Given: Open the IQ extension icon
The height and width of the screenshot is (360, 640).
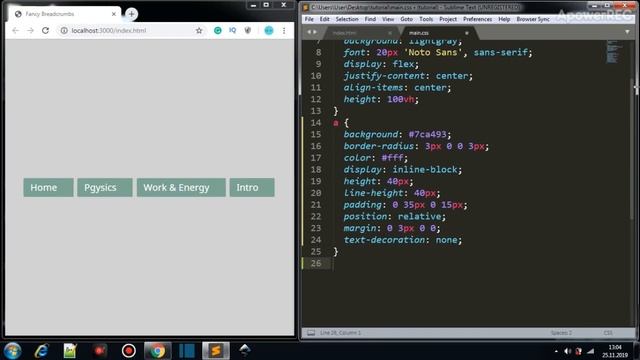Looking at the screenshot, I should pyautogui.click(x=232, y=30).
